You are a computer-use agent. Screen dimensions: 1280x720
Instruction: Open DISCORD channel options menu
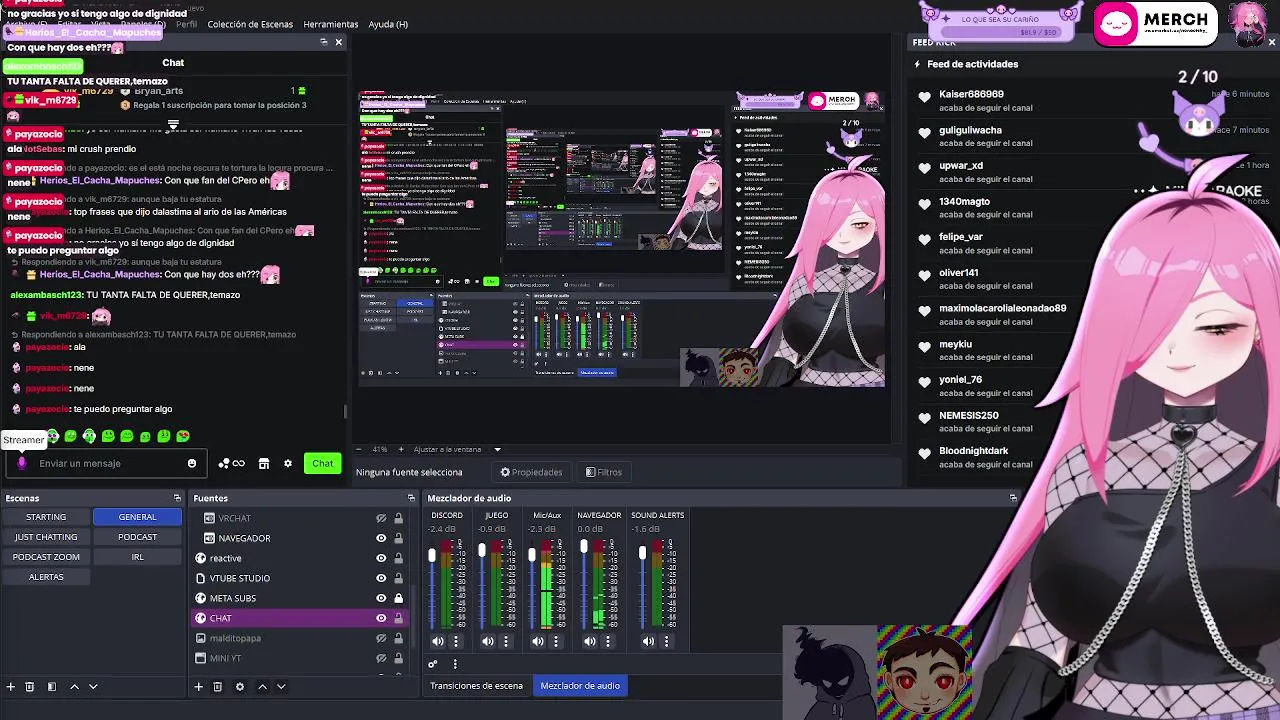tap(456, 641)
